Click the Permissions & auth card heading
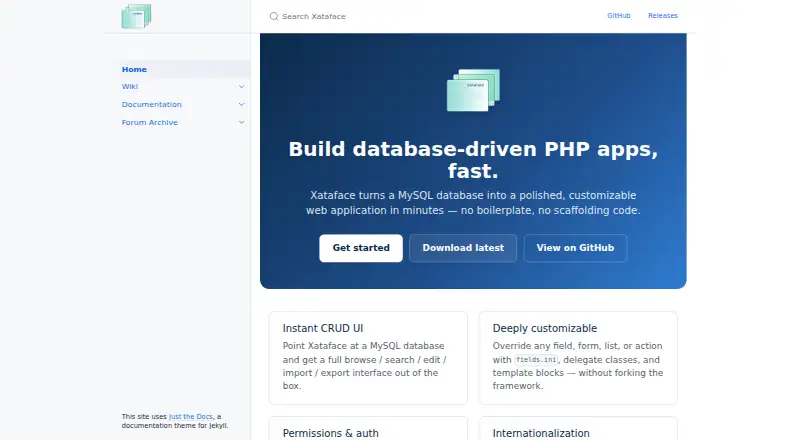This screenshot has height=440, width=800. pos(331,433)
